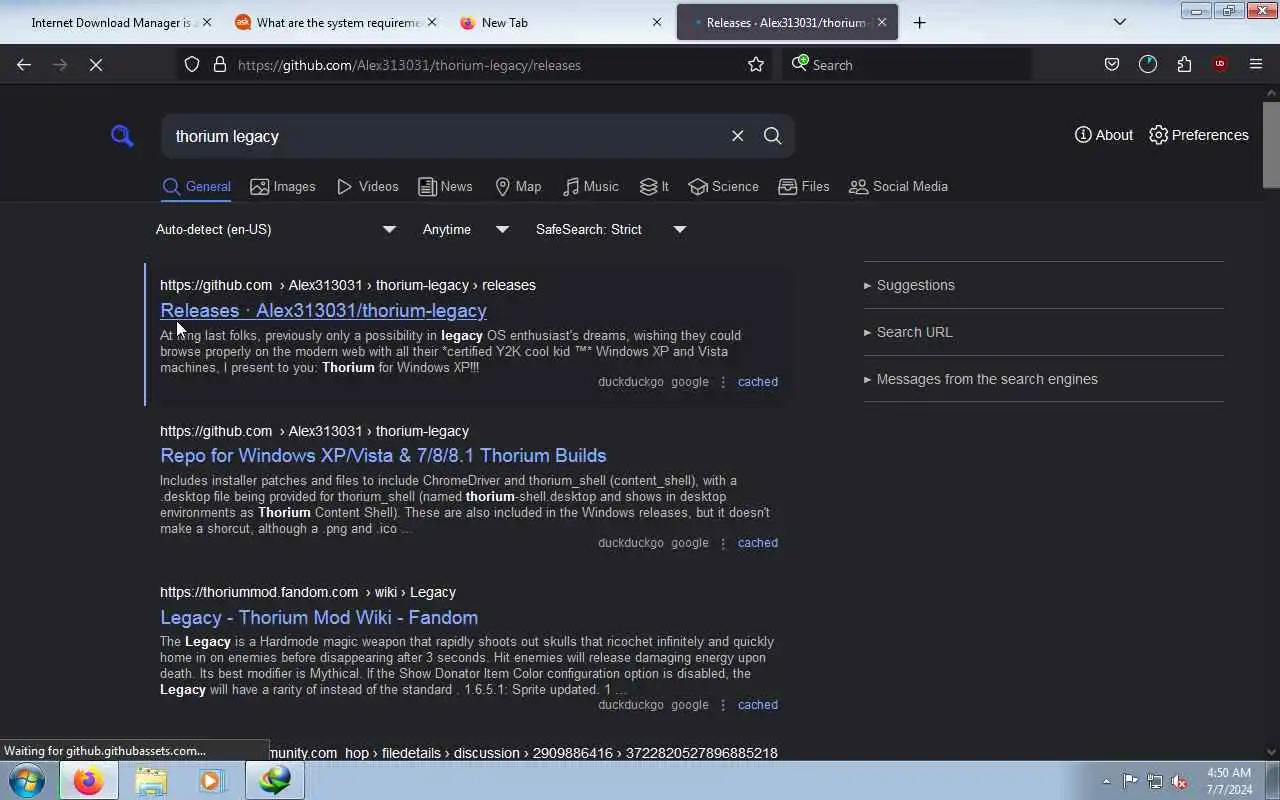Open cached version of Releases result

click(757, 382)
